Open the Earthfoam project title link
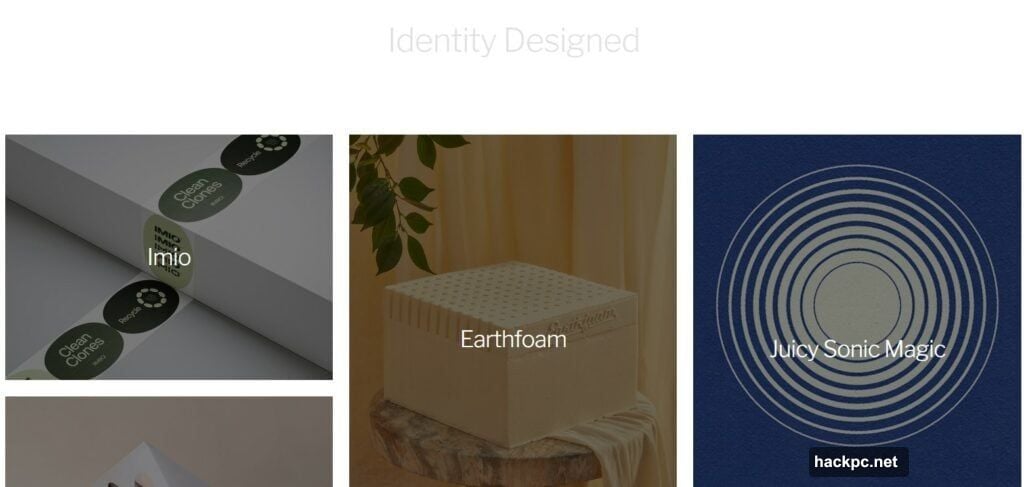 513,339
